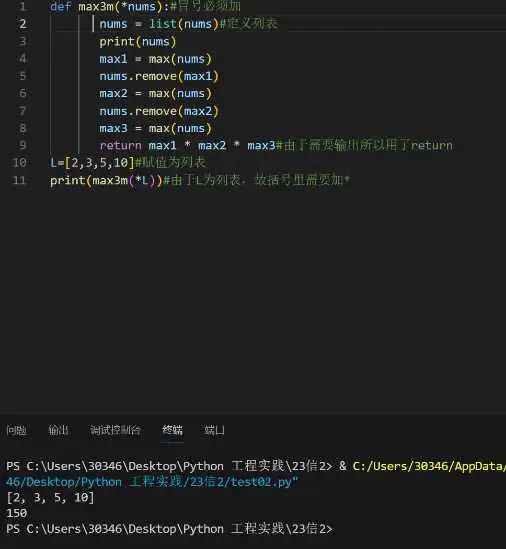Place cursor on def max3m function name

96,6
